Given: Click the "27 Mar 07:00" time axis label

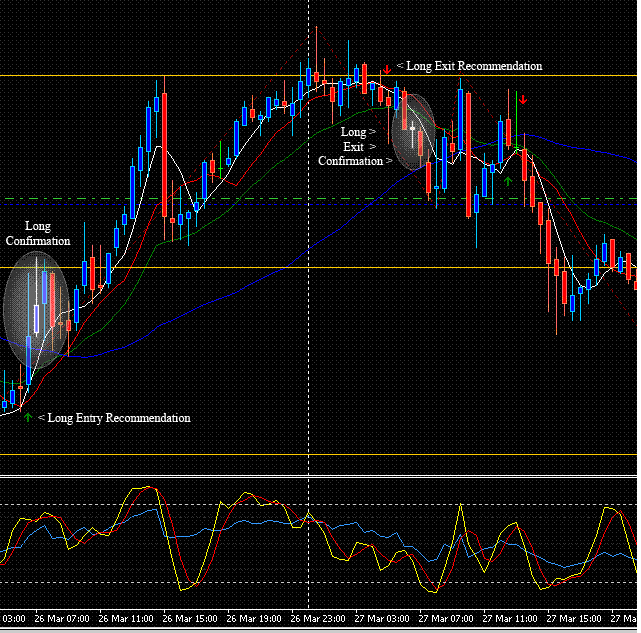Looking at the screenshot, I should pos(446,619).
